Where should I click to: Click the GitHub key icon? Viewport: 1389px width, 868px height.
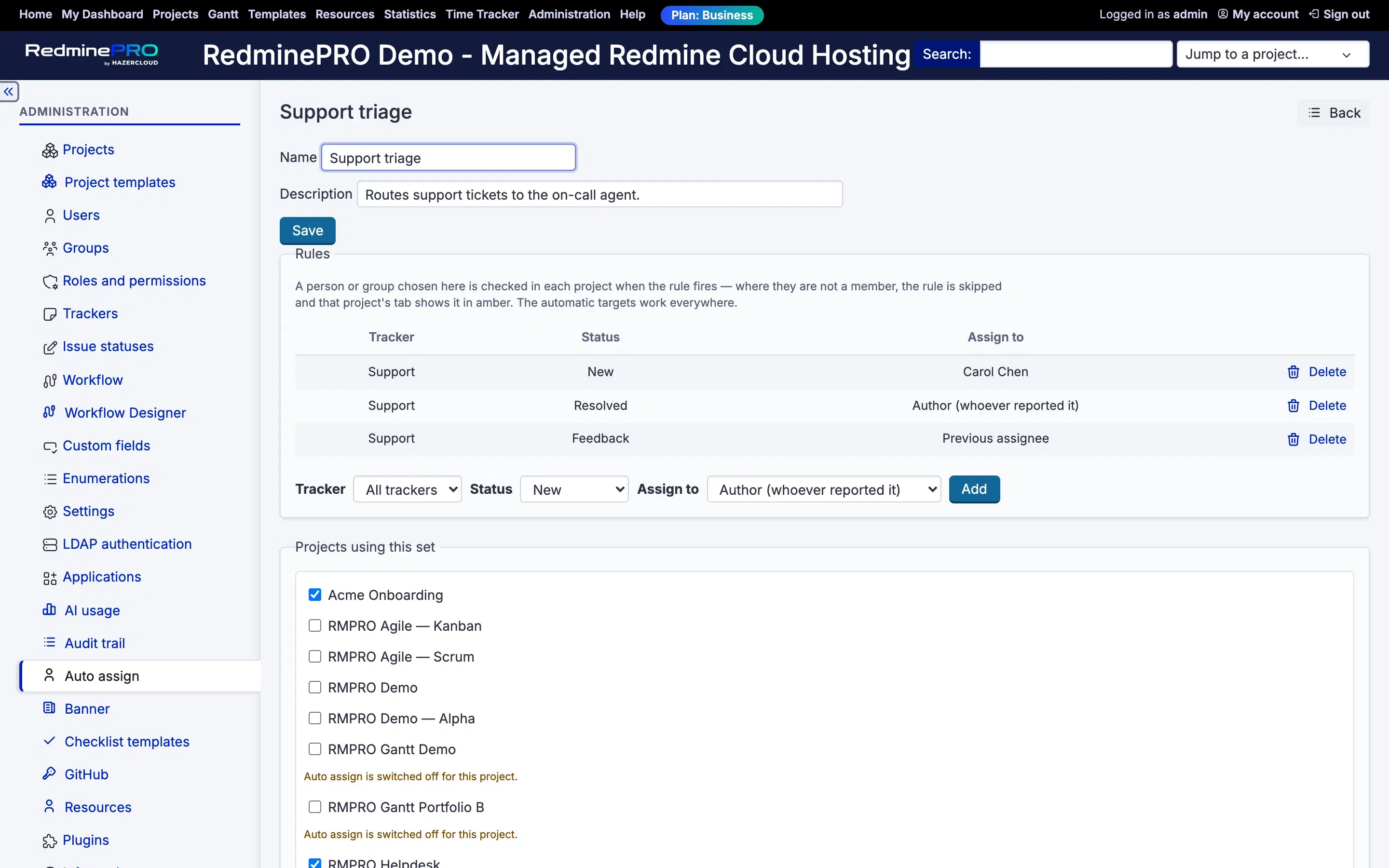coord(49,773)
